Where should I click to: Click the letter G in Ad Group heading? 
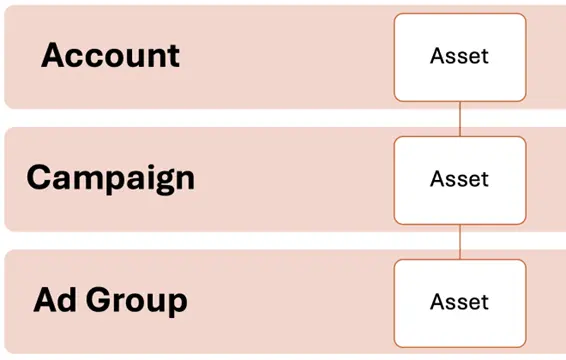[x=99, y=299]
